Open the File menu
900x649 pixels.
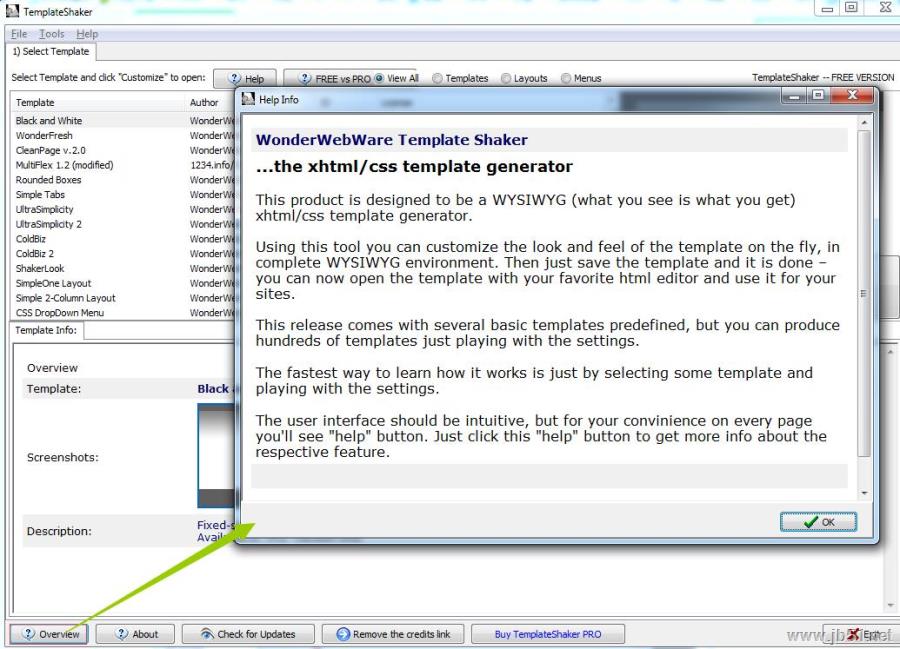pyautogui.click(x=19, y=34)
